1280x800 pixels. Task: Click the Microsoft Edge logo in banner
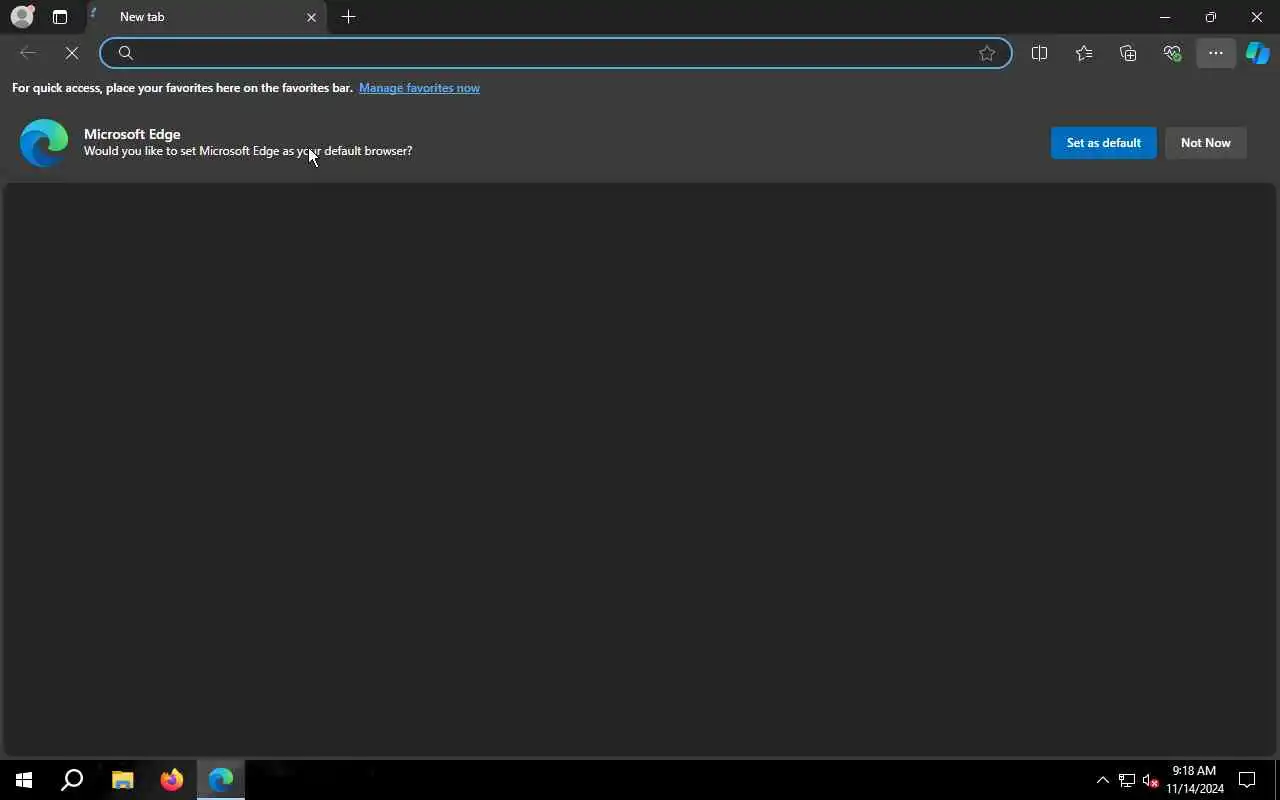[x=44, y=142]
